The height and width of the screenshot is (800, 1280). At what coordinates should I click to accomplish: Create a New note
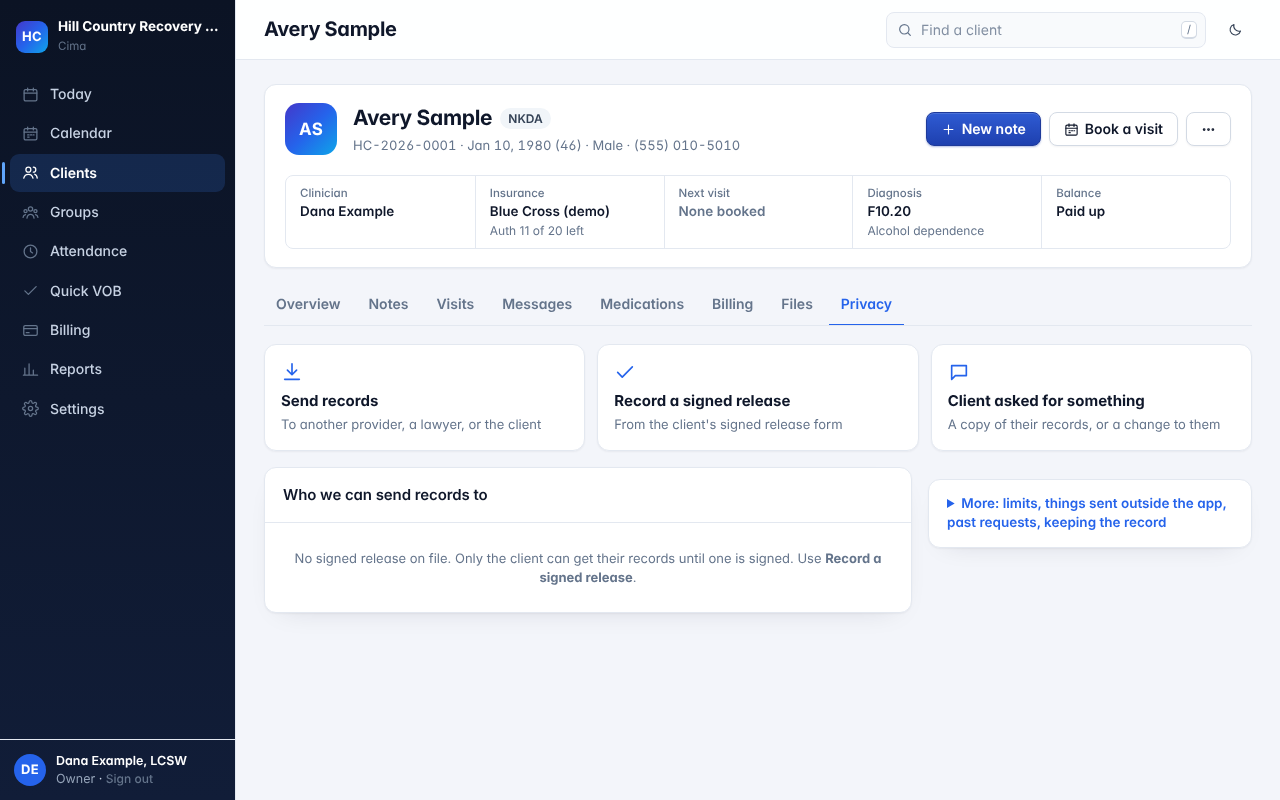coord(983,129)
